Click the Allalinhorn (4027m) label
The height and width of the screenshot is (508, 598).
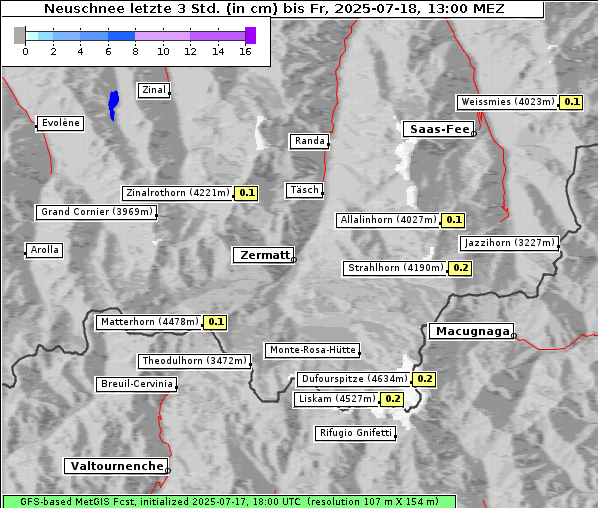[x=388, y=220]
